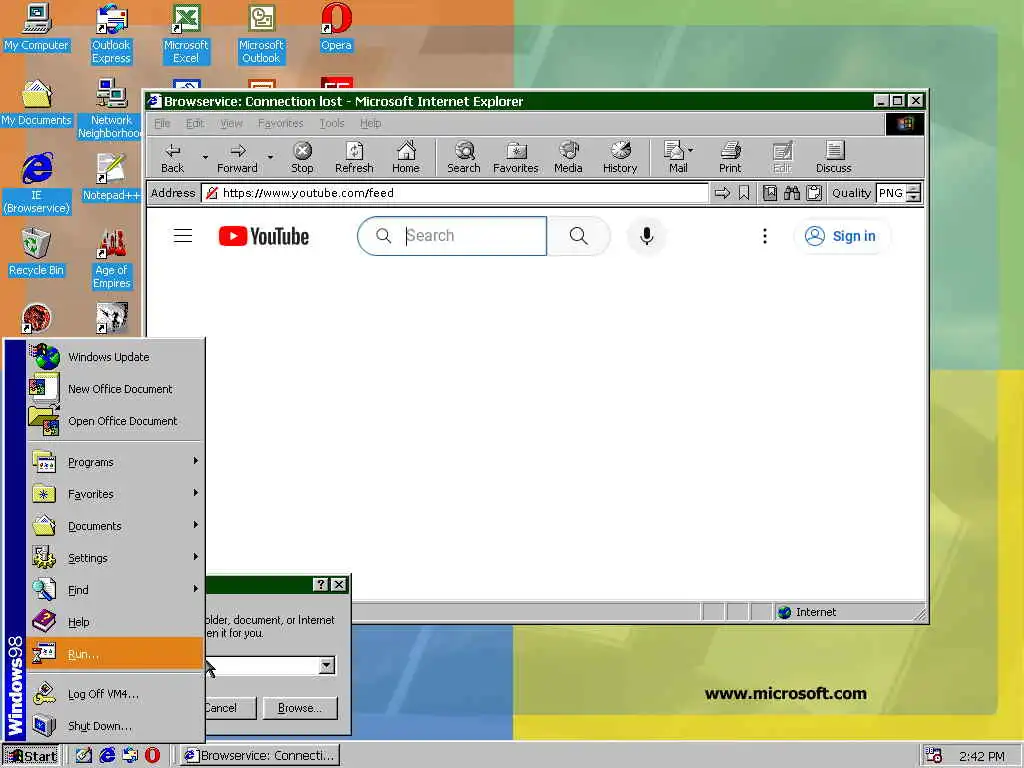This screenshot has height=768, width=1024.
Task: Expand the Settings submenu in Start menu
Action: [x=115, y=558]
